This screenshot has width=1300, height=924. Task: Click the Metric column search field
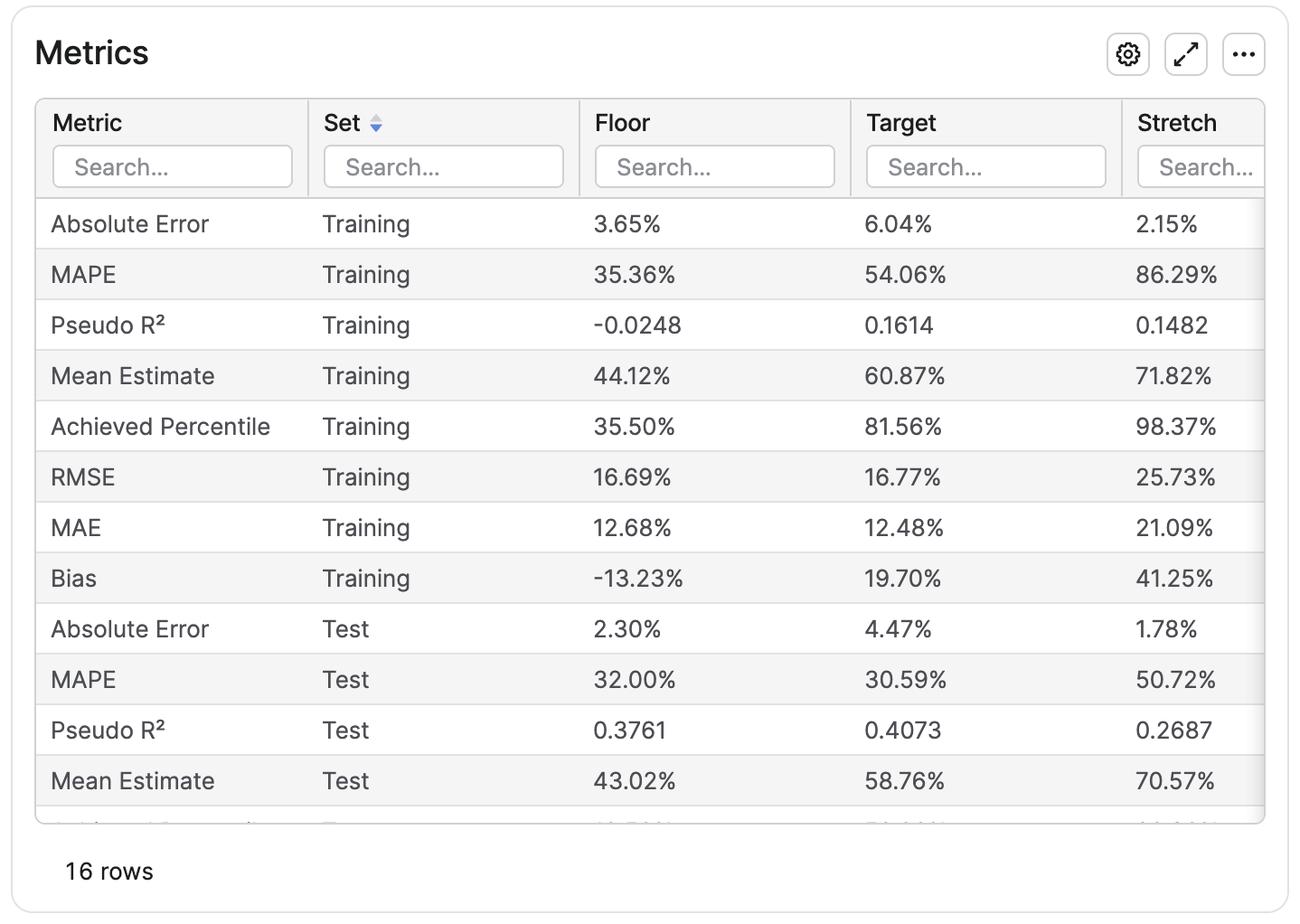pos(173,167)
